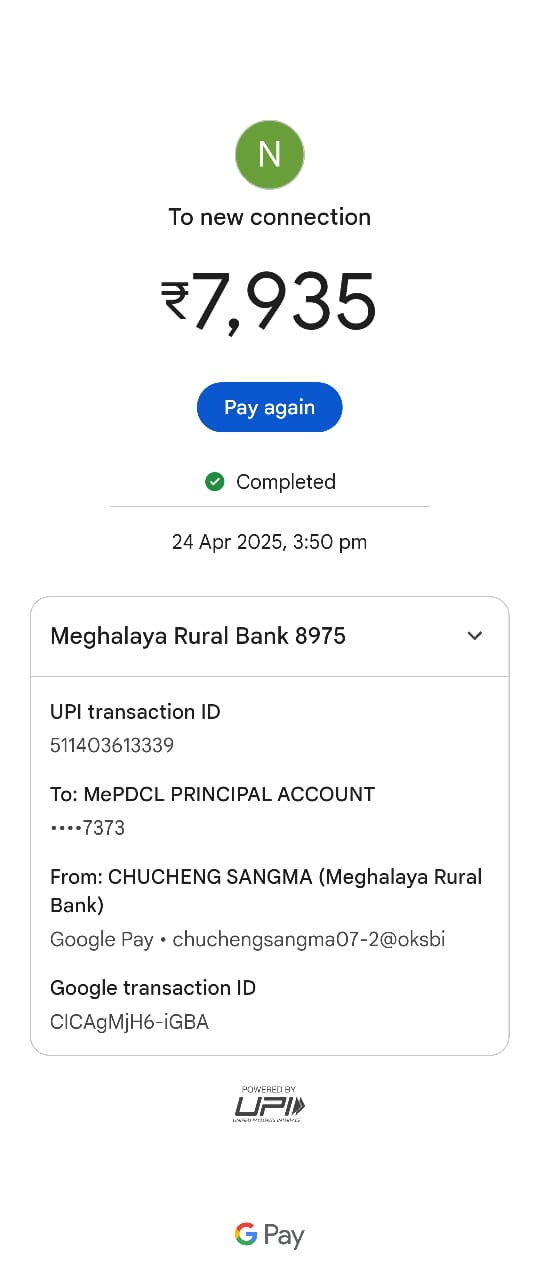Click the Google Pay G logo
Viewport: 540px width, 1271px height.
point(246,1235)
